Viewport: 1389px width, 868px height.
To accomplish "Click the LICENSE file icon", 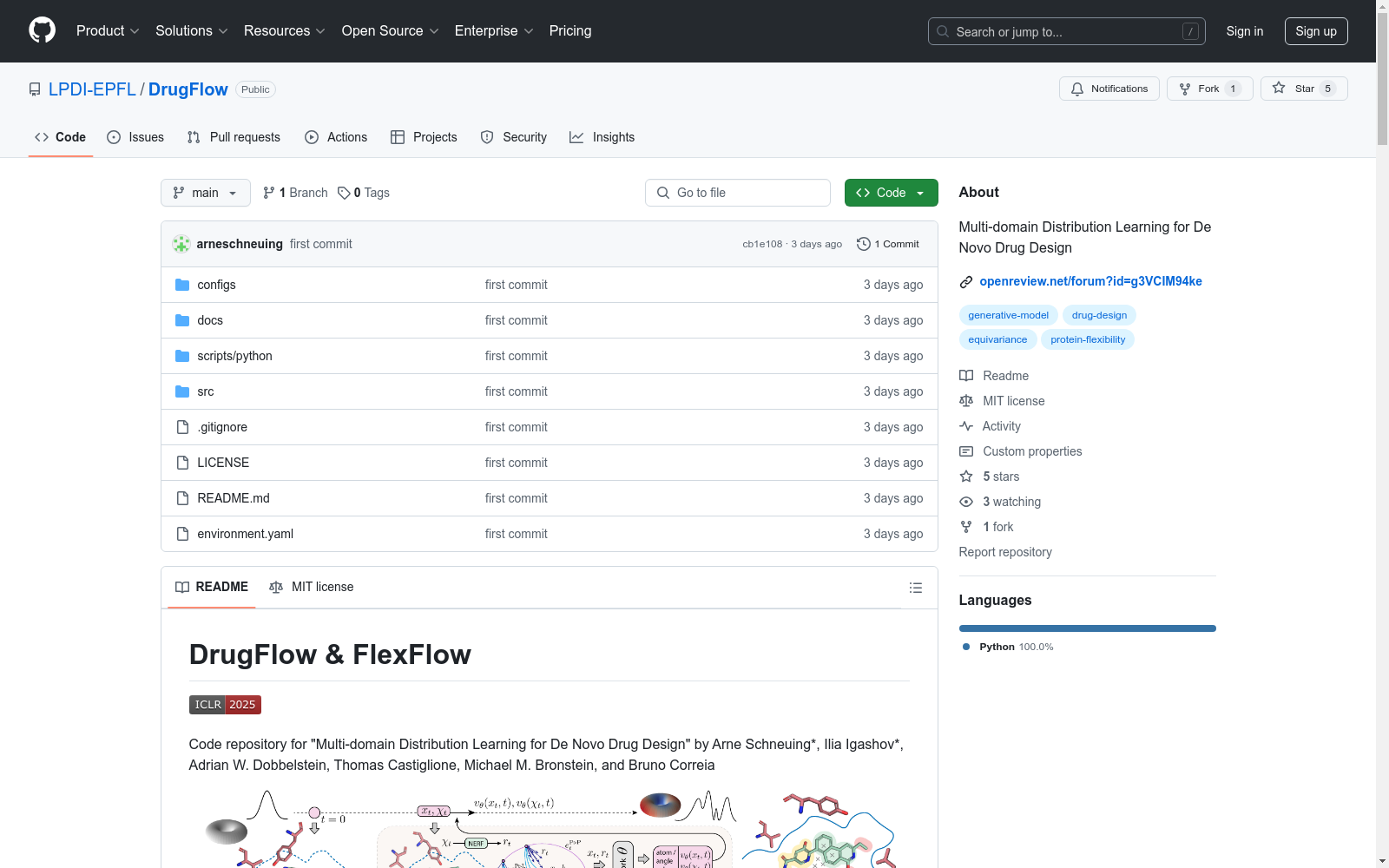I will (182, 463).
